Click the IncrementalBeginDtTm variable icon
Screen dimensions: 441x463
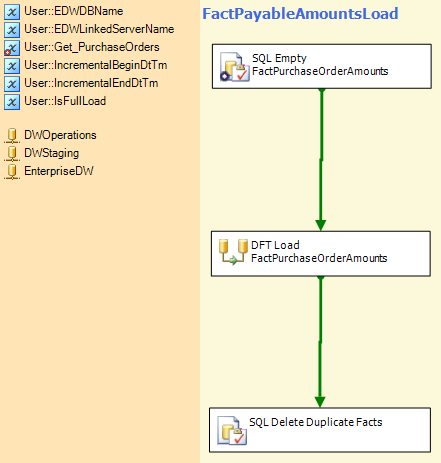12,66
